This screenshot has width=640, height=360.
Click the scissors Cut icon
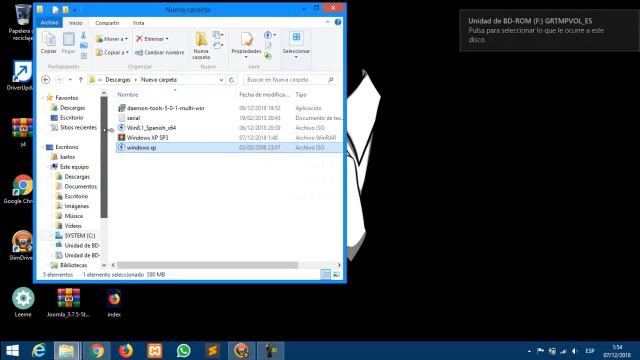[84, 36]
